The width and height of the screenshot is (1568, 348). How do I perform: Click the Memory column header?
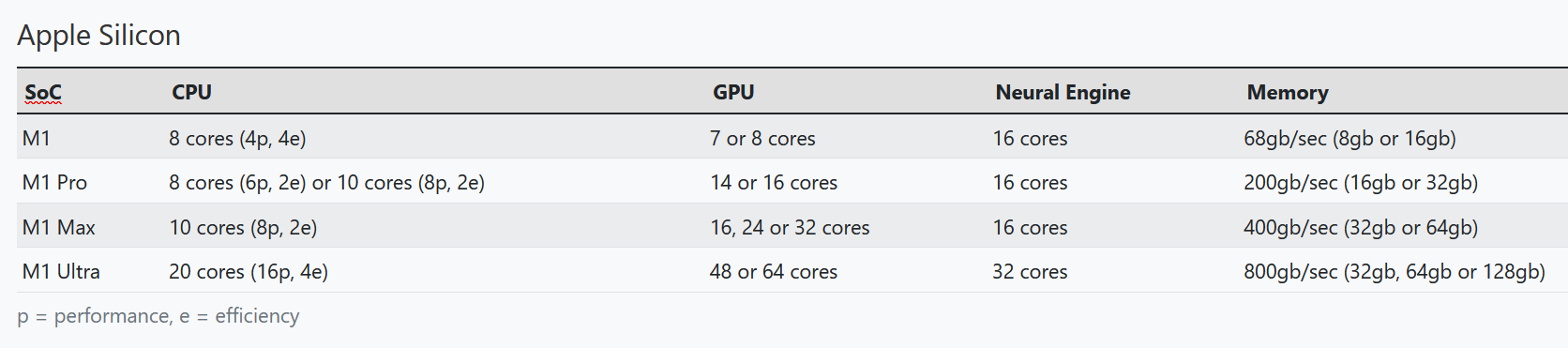(1288, 92)
